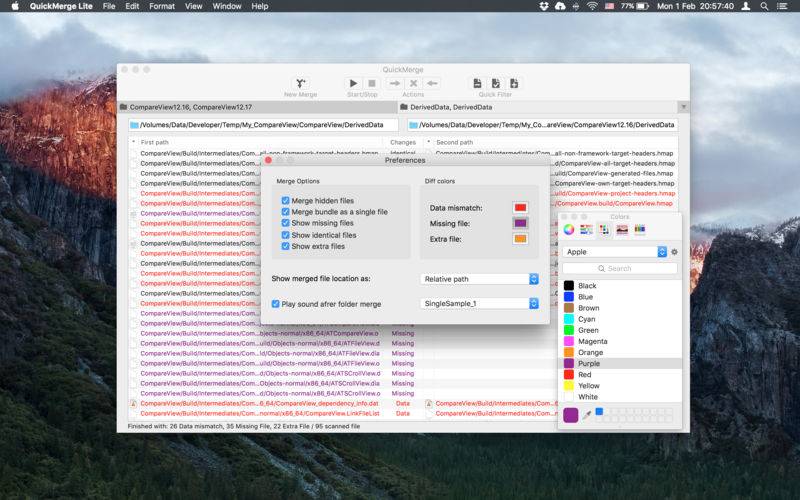Toggle Show identical files checkbox
Image resolution: width=800 pixels, height=500 pixels.
click(285, 235)
